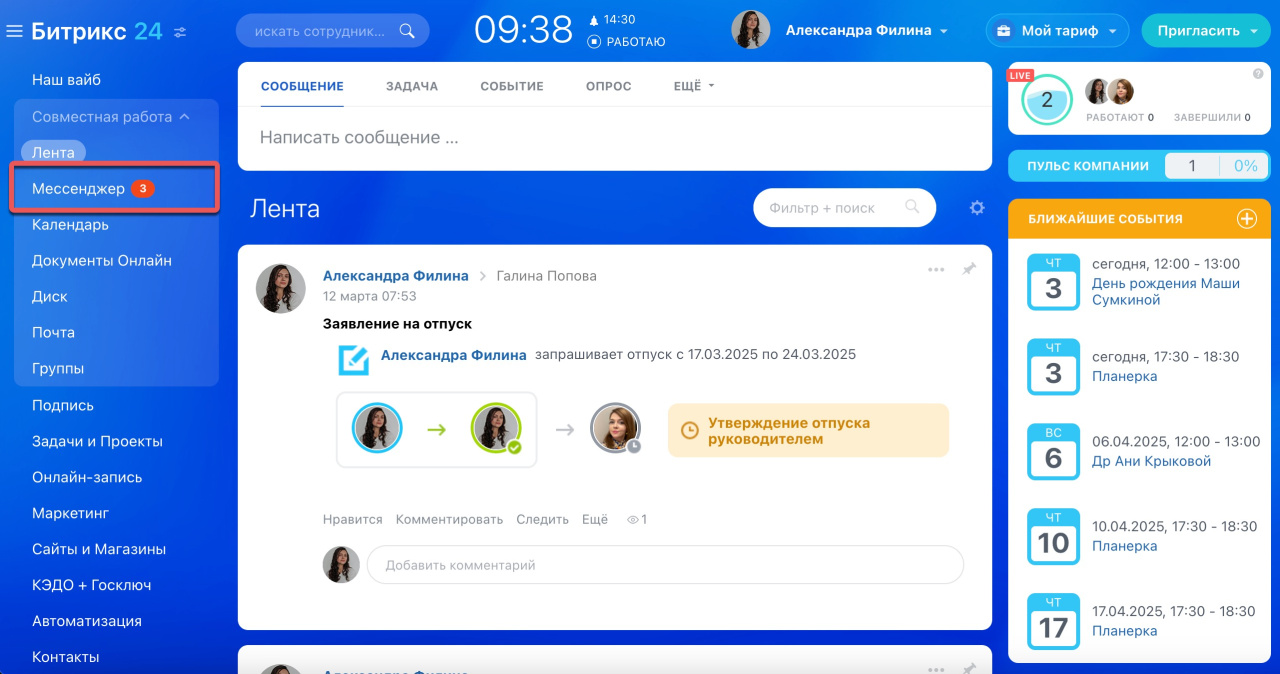Switch to the Задача tab
Viewport: 1280px width, 674px height.
[x=412, y=86]
